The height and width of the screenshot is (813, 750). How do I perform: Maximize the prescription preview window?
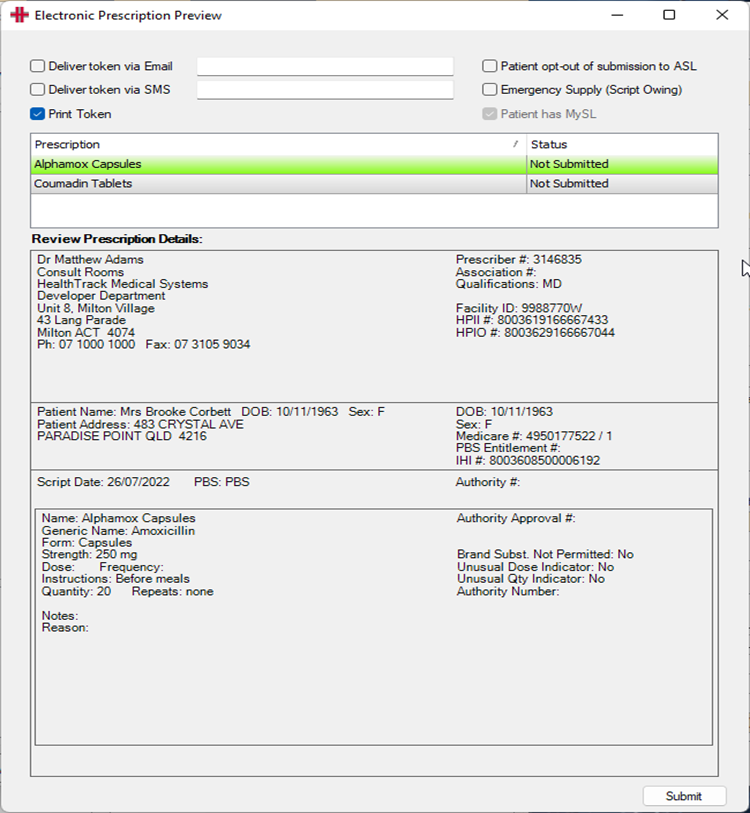coord(670,15)
